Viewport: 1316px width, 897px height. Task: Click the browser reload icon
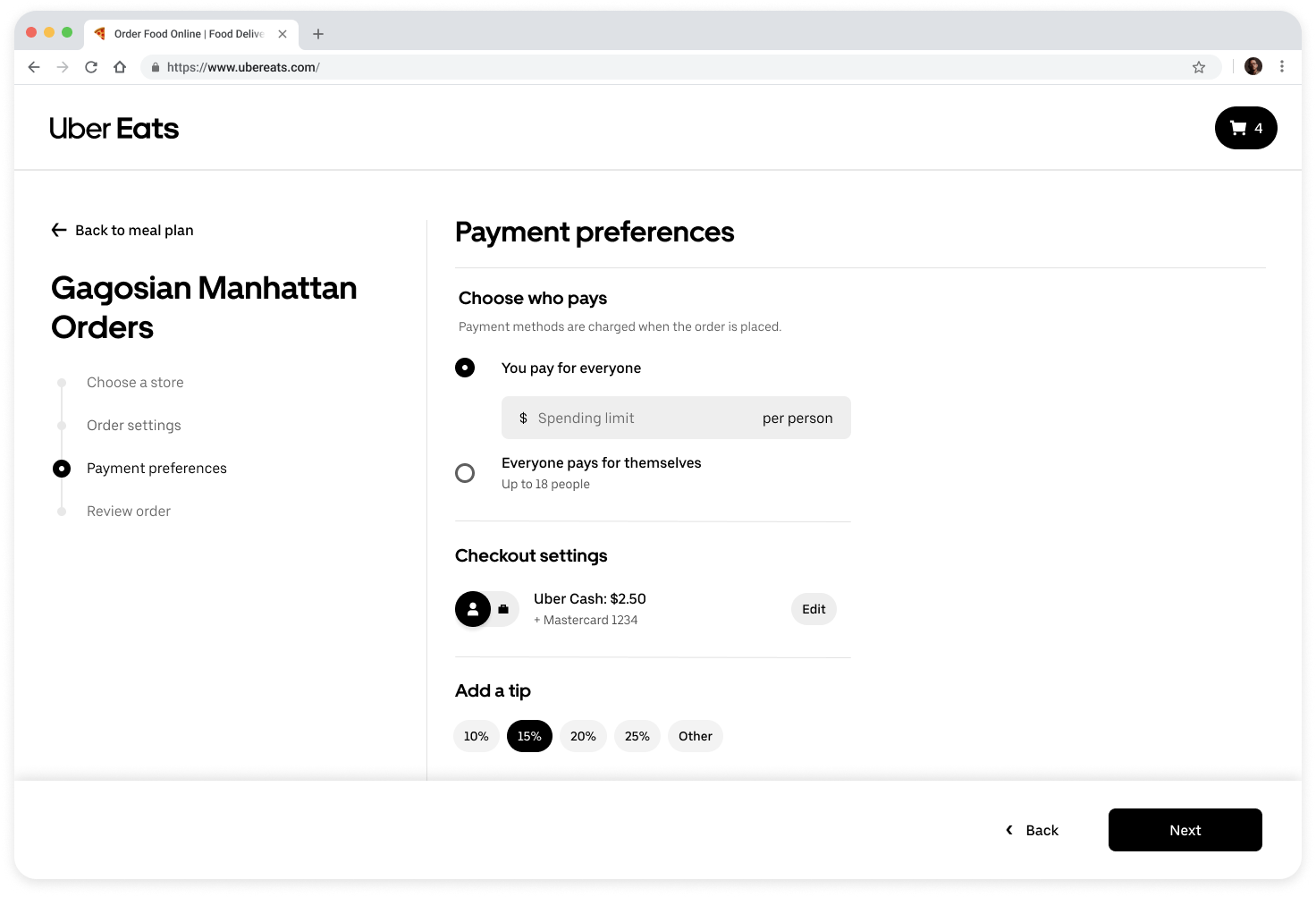pyautogui.click(x=91, y=67)
